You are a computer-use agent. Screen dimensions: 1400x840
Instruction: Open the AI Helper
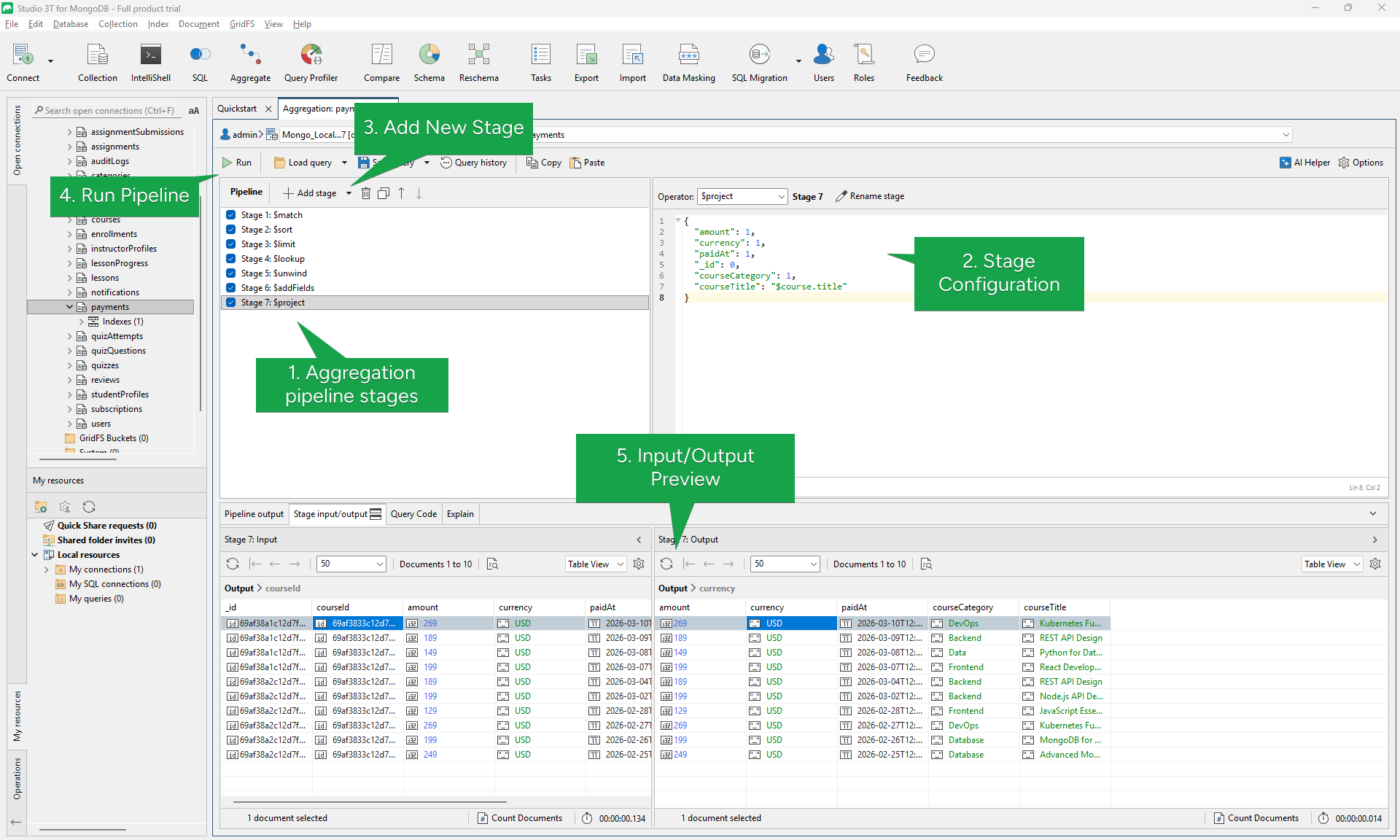(x=1304, y=163)
